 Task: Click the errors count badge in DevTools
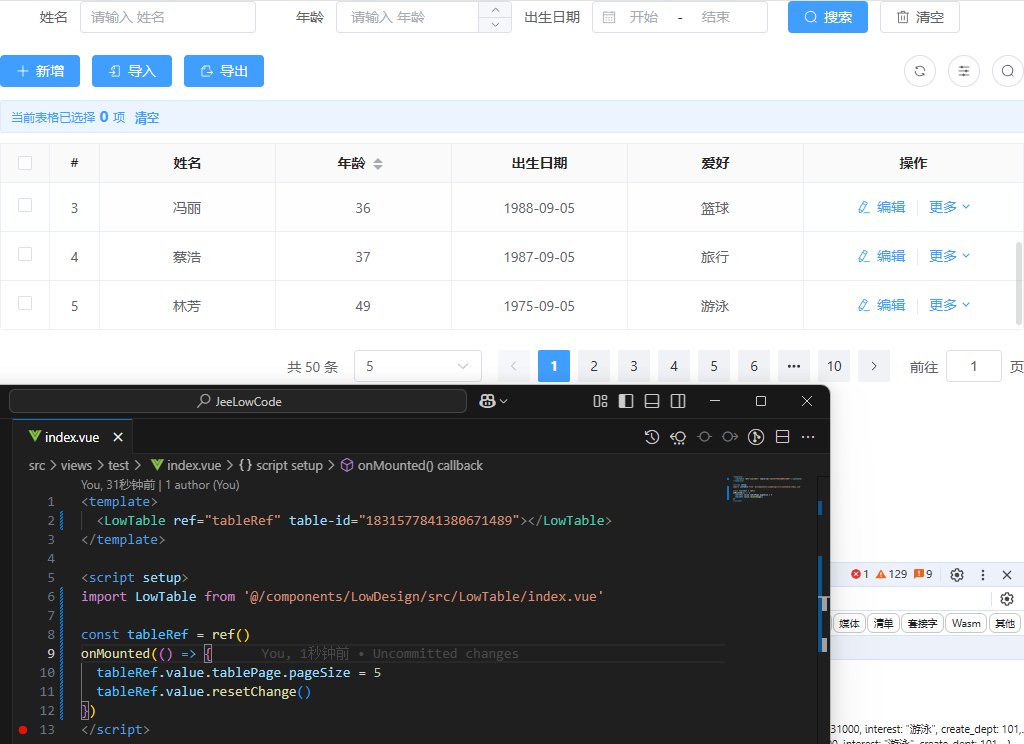(x=859, y=574)
